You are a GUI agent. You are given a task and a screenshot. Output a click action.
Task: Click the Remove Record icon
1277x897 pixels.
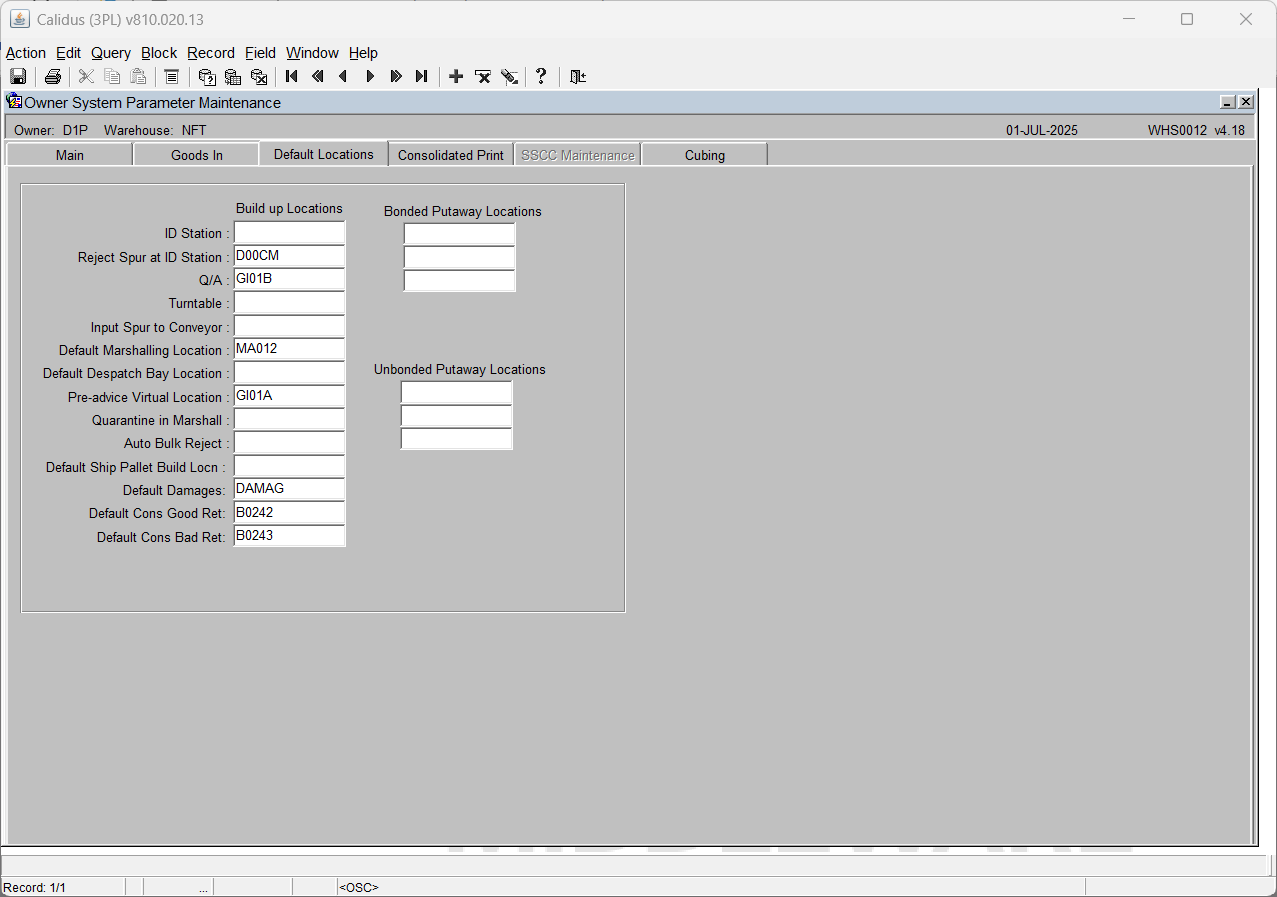click(x=483, y=77)
